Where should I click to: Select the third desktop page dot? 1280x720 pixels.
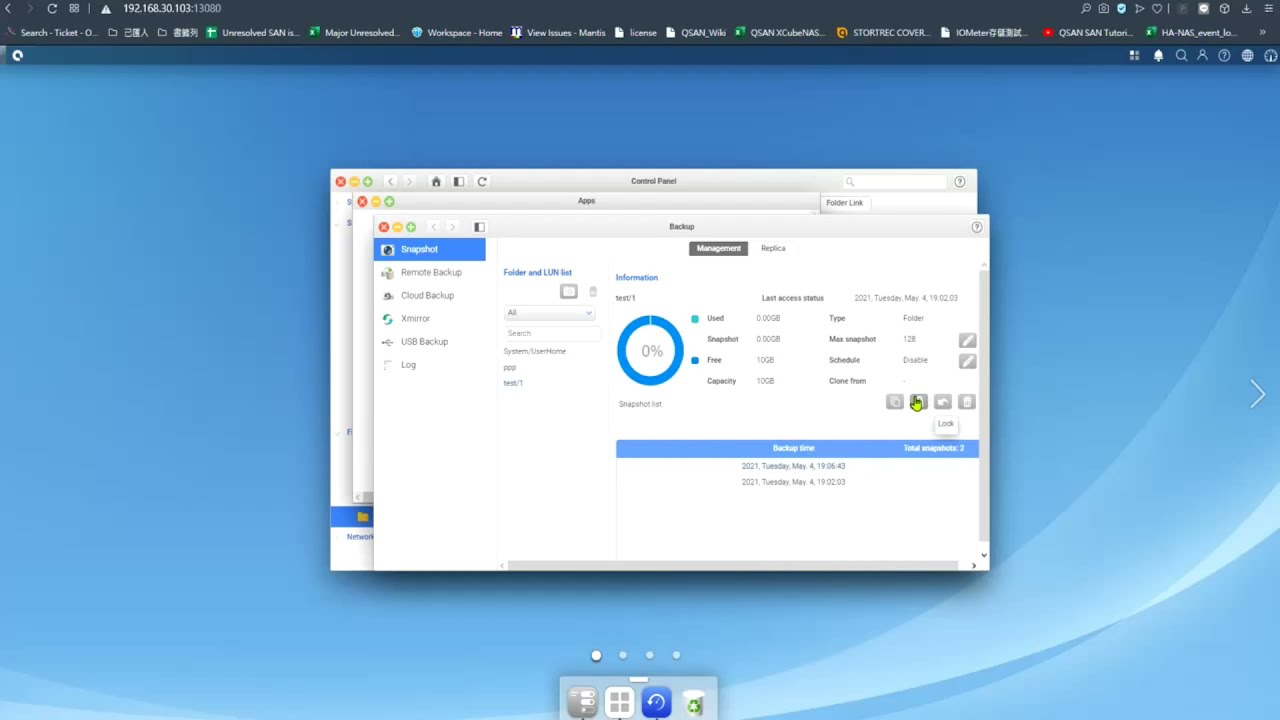tap(650, 655)
